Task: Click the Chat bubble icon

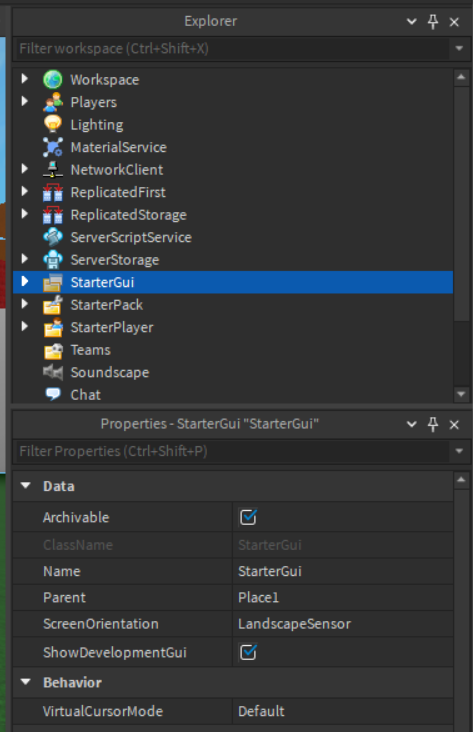Action: (x=53, y=394)
